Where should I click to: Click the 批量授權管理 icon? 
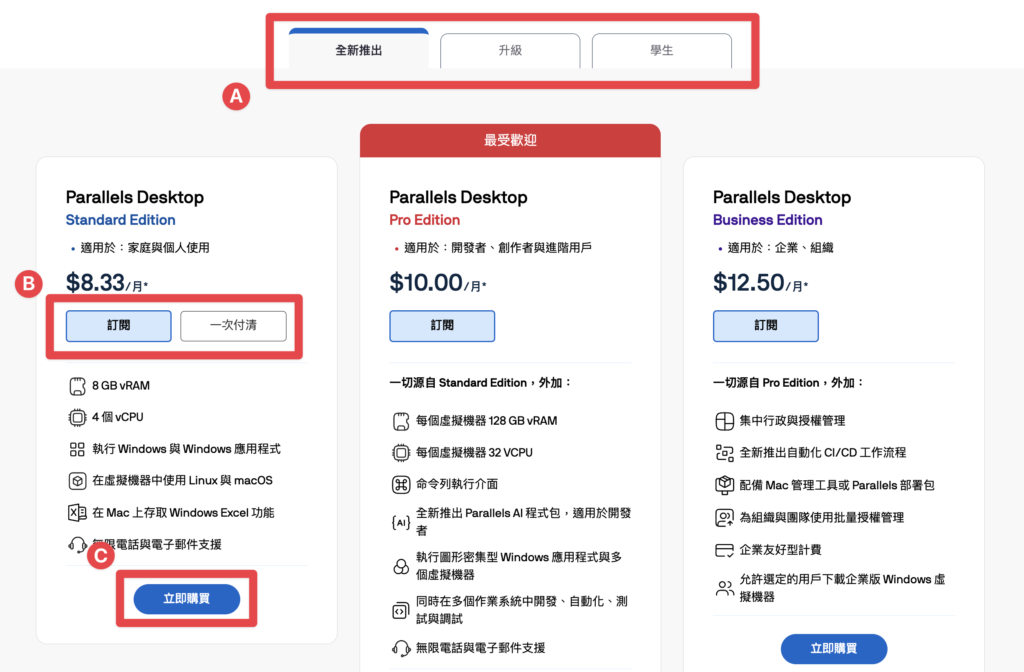[724, 518]
